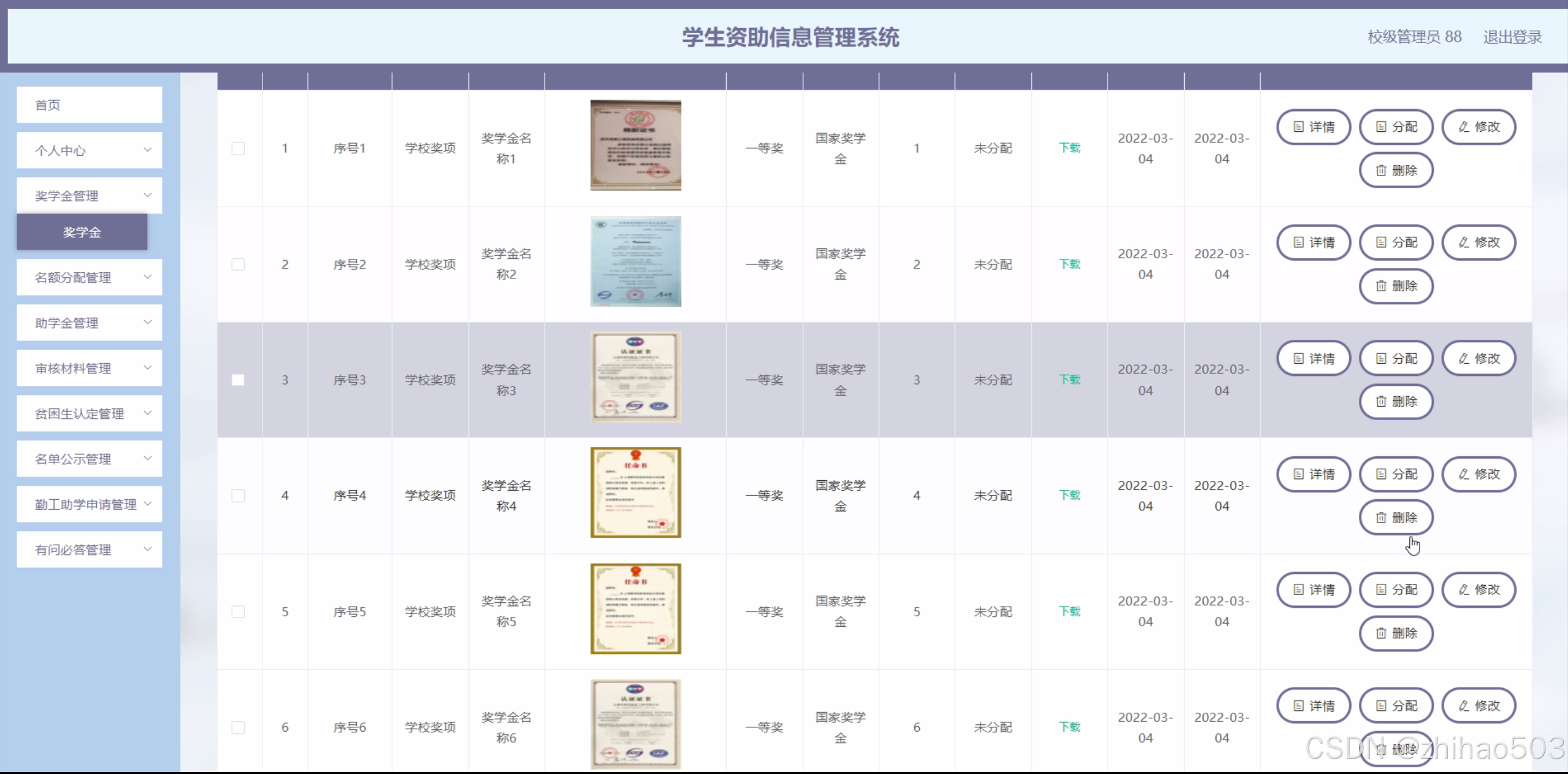
Task: Click the 分配 icon button for 序号2
Action: pos(1396,242)
